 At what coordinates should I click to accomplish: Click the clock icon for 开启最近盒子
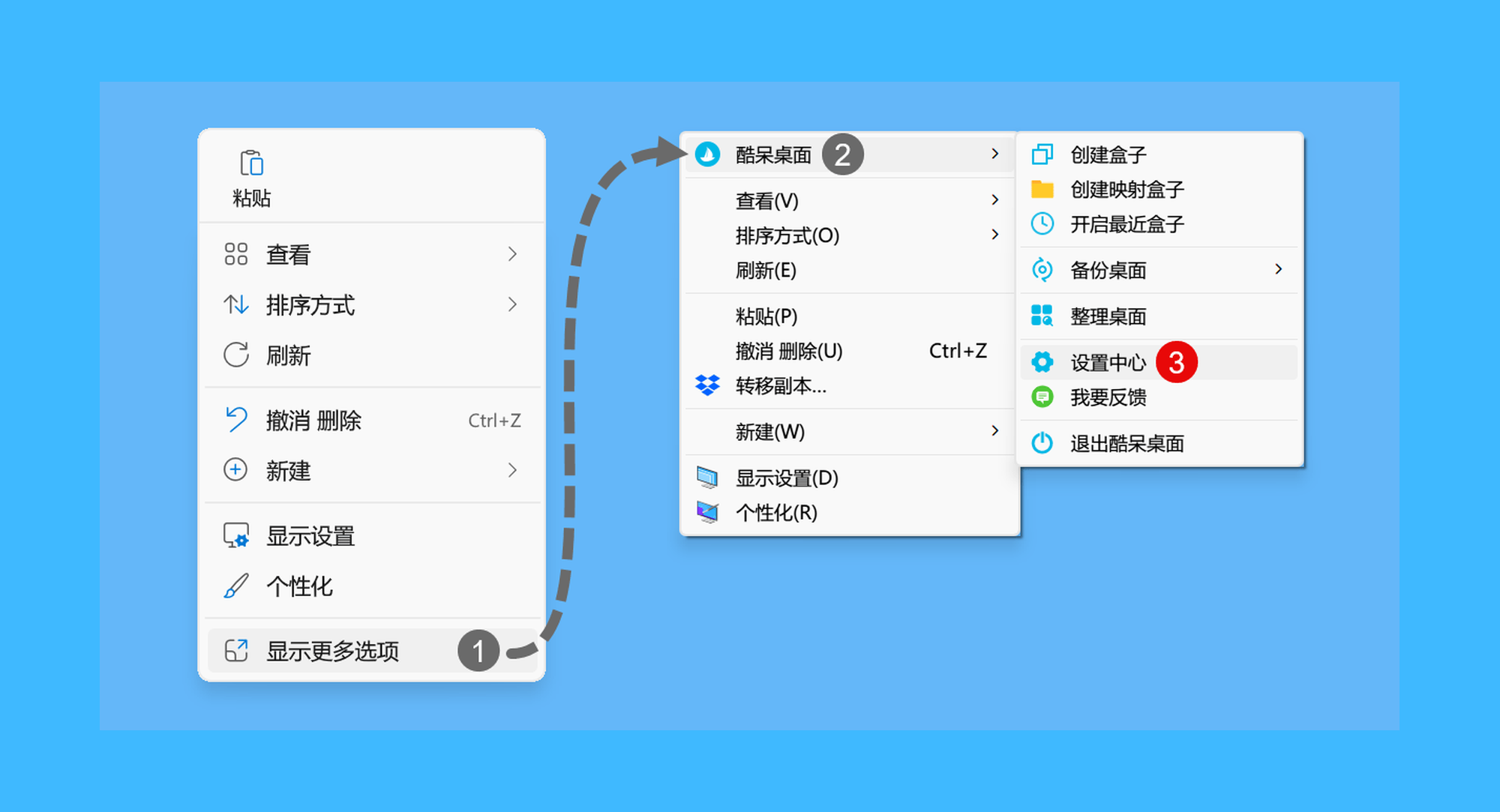pyautogui.click(x=1042, y=223)
